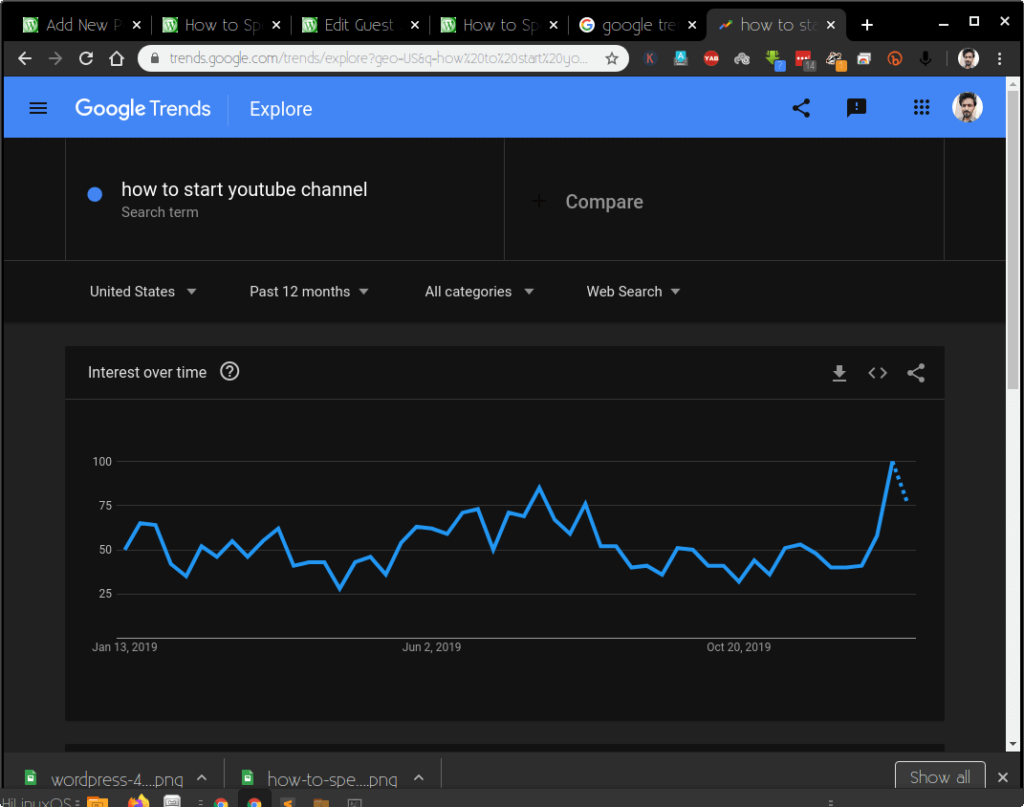1024x807 pixels.
Task: Click the green download extension icon
Action: point(774,59)
